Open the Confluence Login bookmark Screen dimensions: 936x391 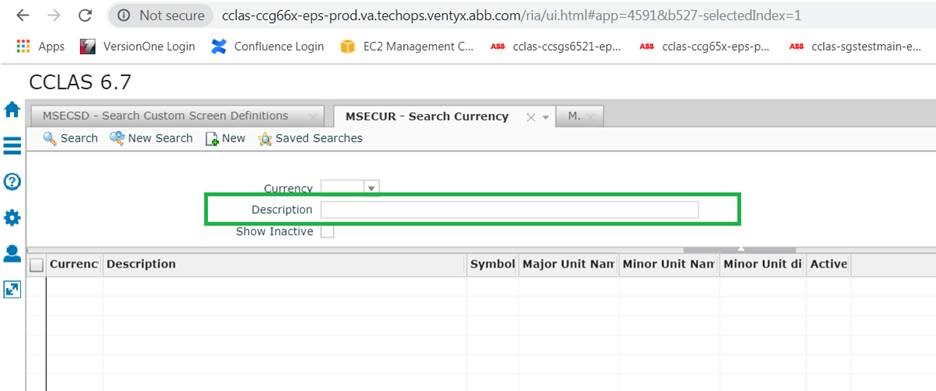pyautogui.click(x=267, y=47)
